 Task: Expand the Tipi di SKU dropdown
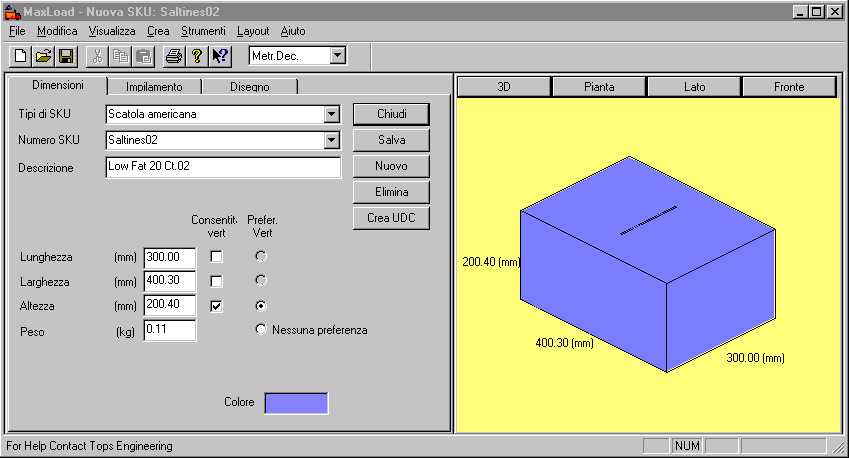(x=331, y=114)
